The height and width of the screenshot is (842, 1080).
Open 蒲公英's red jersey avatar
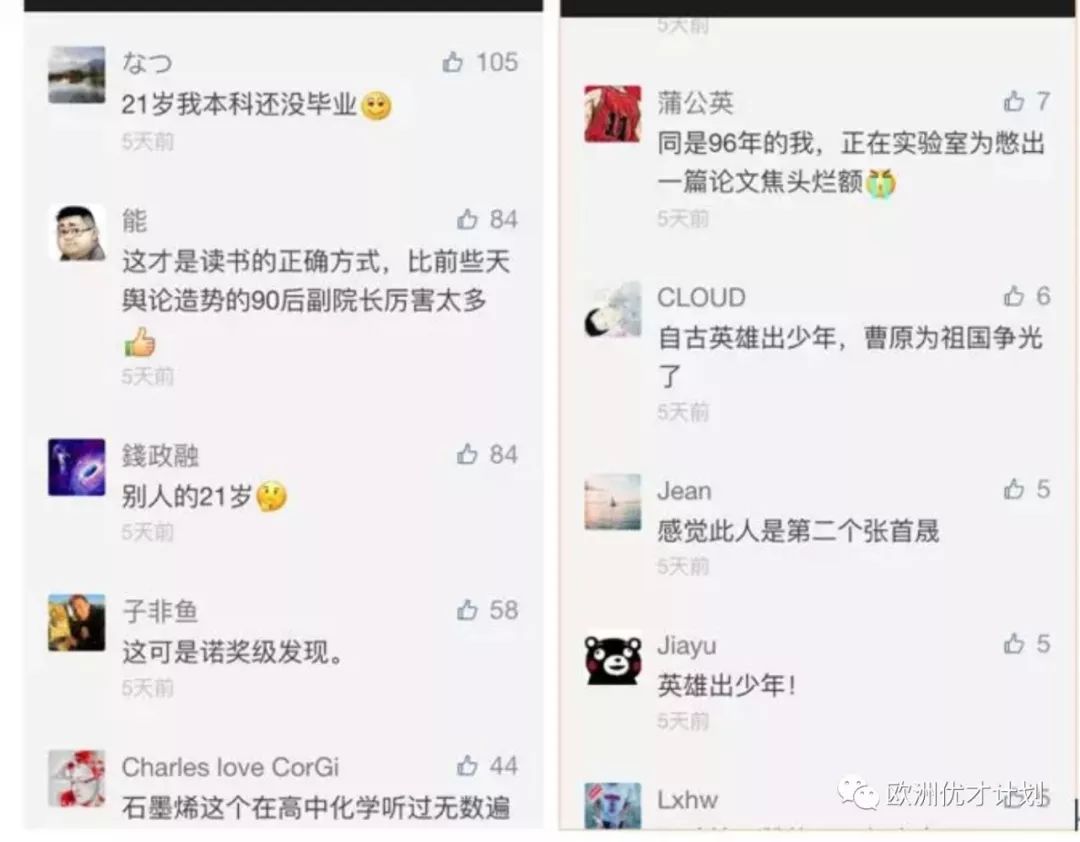point(612,114)
